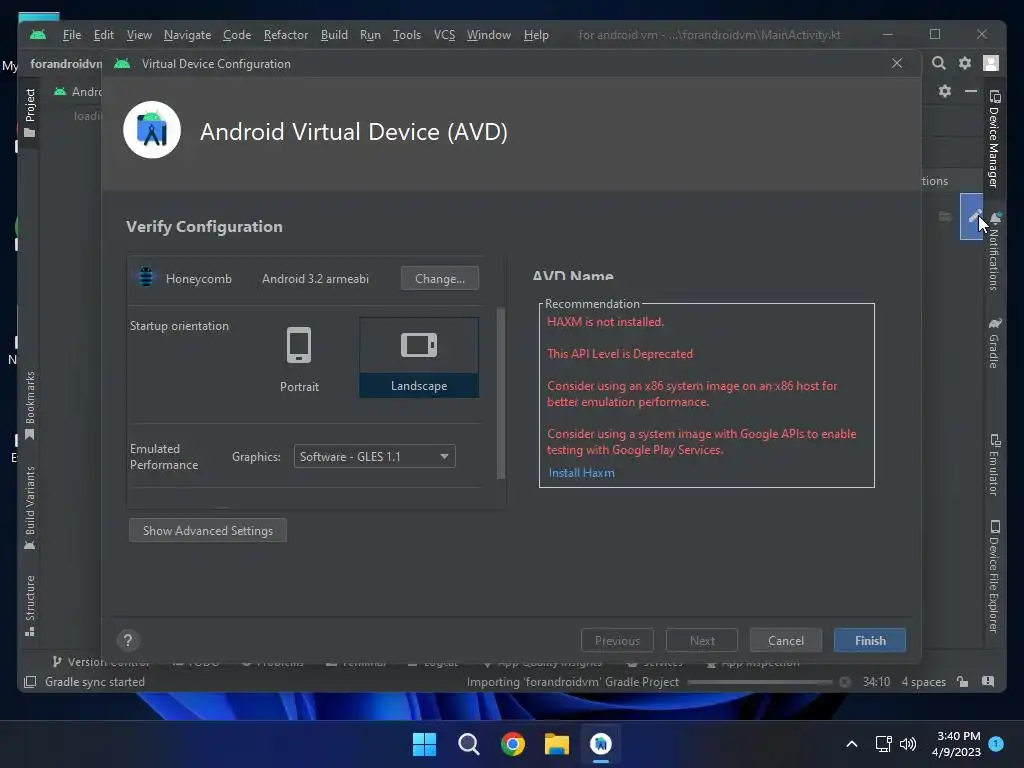Open the Help menu
1024x768 pixels.
536,35
